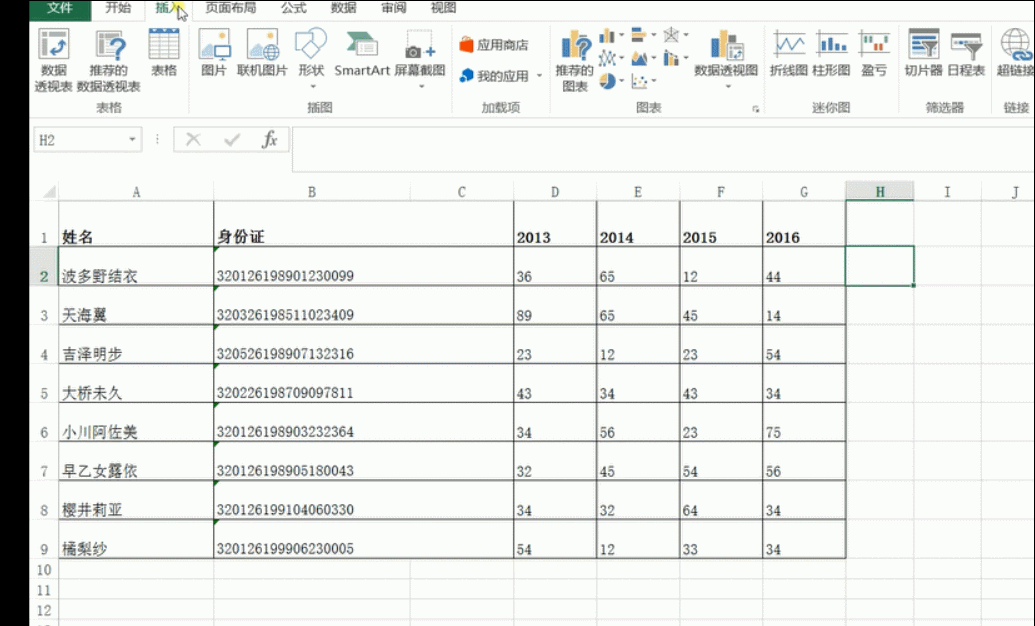The height and width of the screenshot is (626, 1035).
Task: Open My Apps (我的应用)
Action: coord(494,76)
